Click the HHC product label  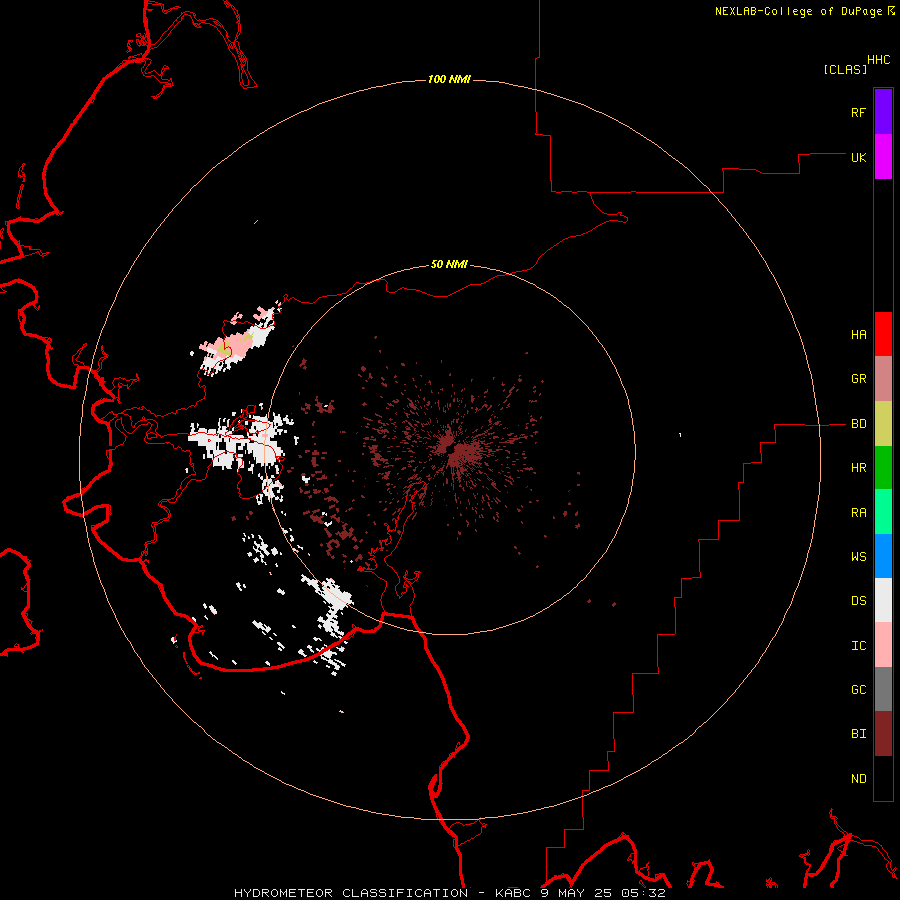(x=878, y=60)
